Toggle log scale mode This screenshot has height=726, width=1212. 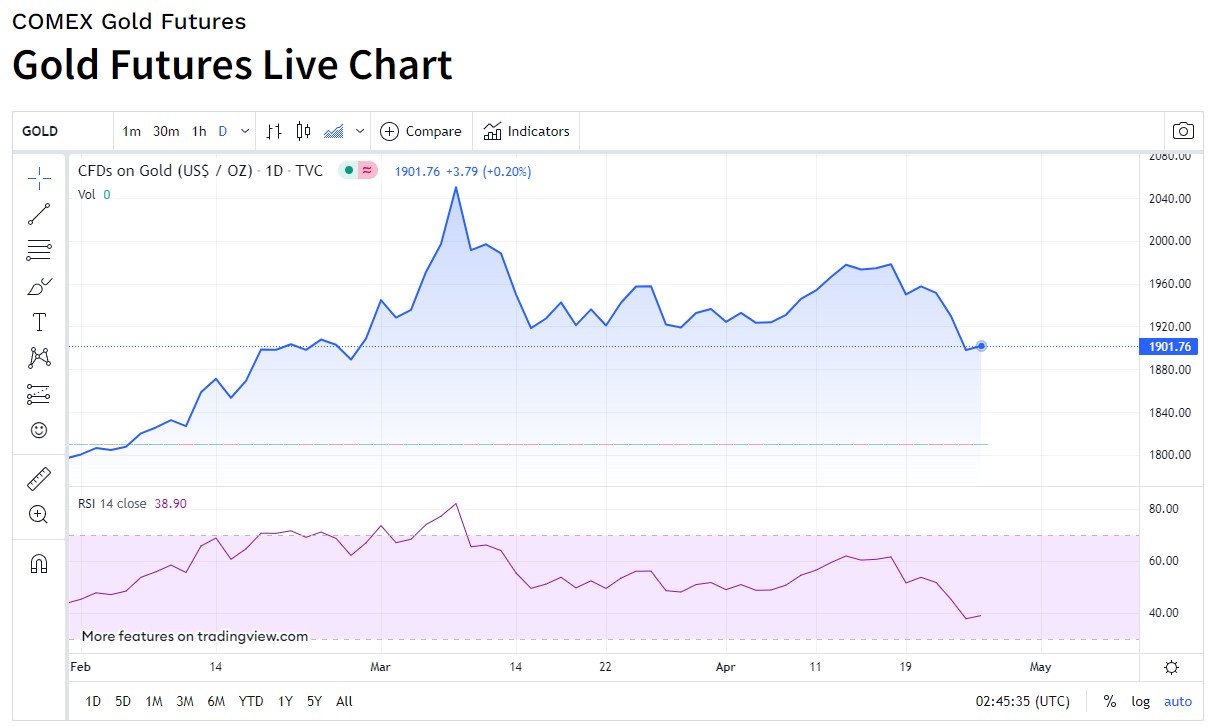(1141, 701)
